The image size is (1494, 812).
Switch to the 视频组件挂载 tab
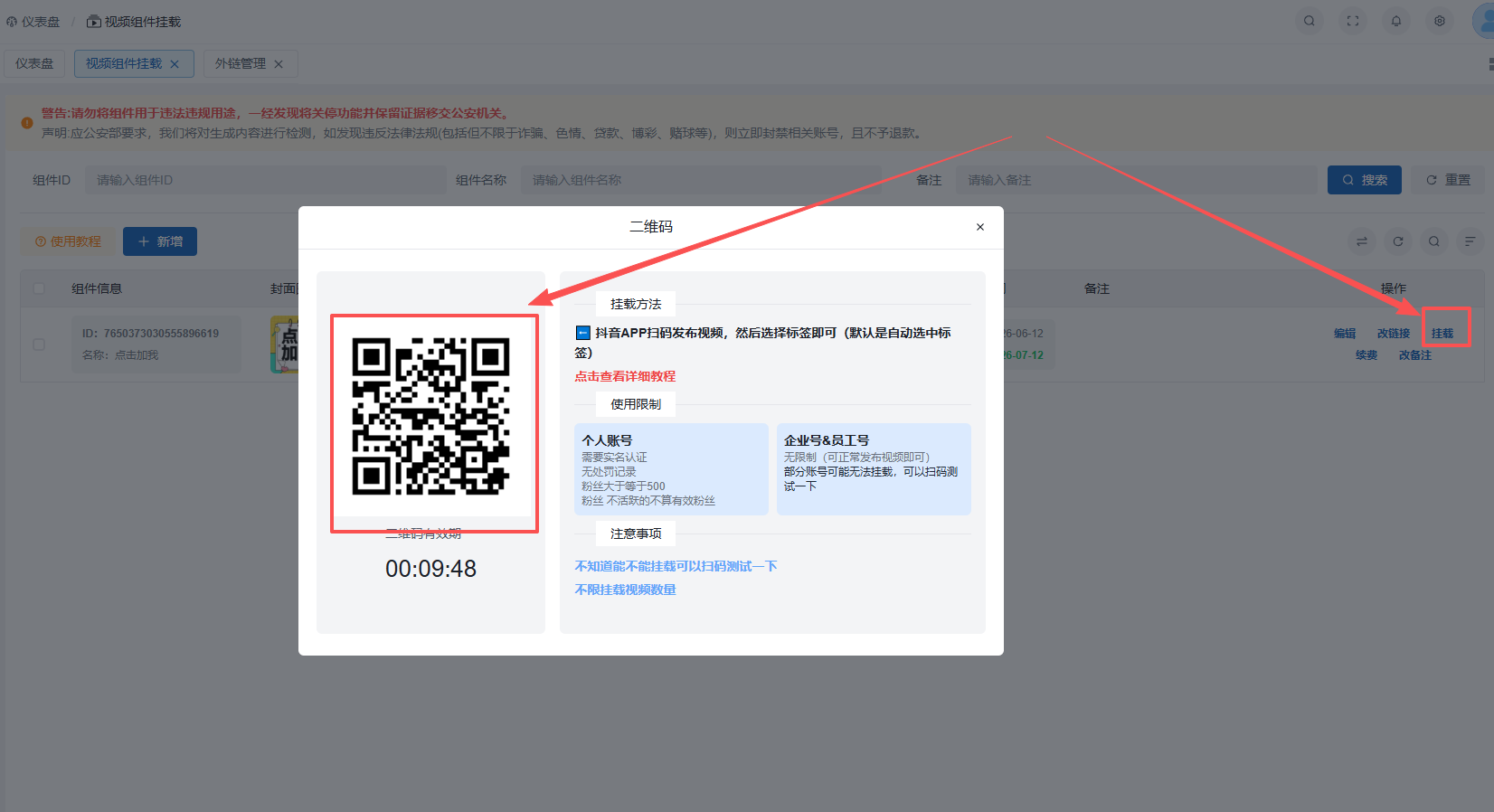pos(134,63)
